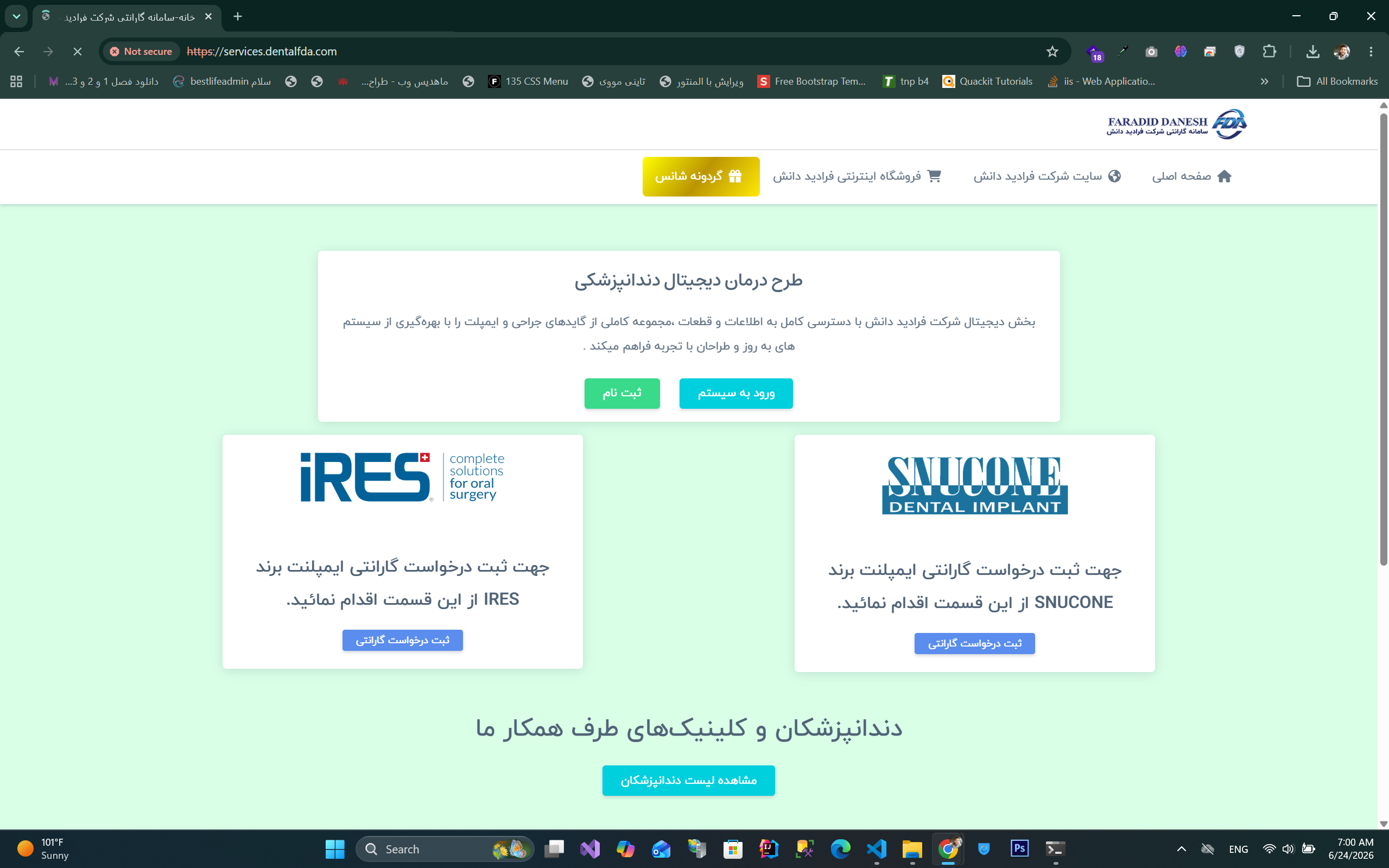Open the سایت شرکت فرادید دانش menu item
Screen dimensions: 1389x868
(x=1048, y=176)
